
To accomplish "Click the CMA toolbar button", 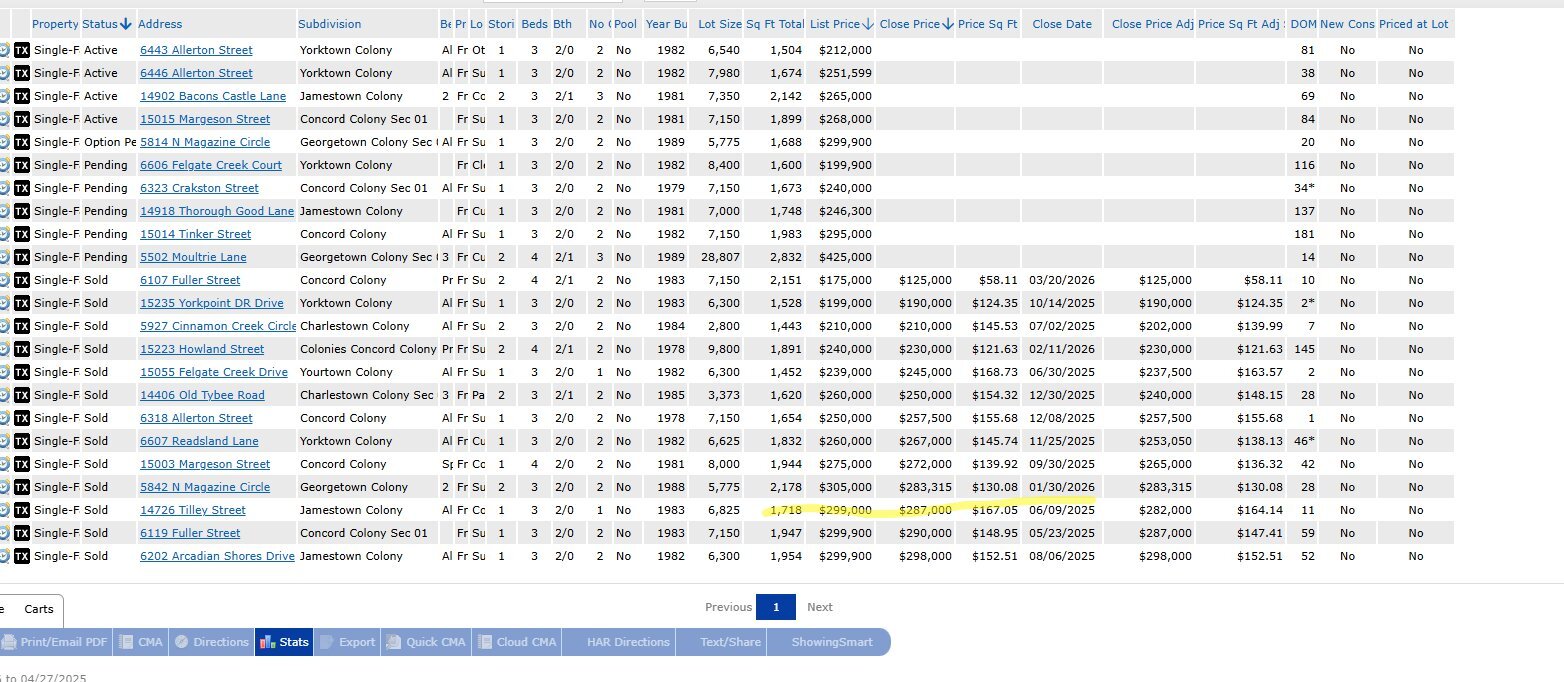I will pyautogui.click(x=141, y=642).
